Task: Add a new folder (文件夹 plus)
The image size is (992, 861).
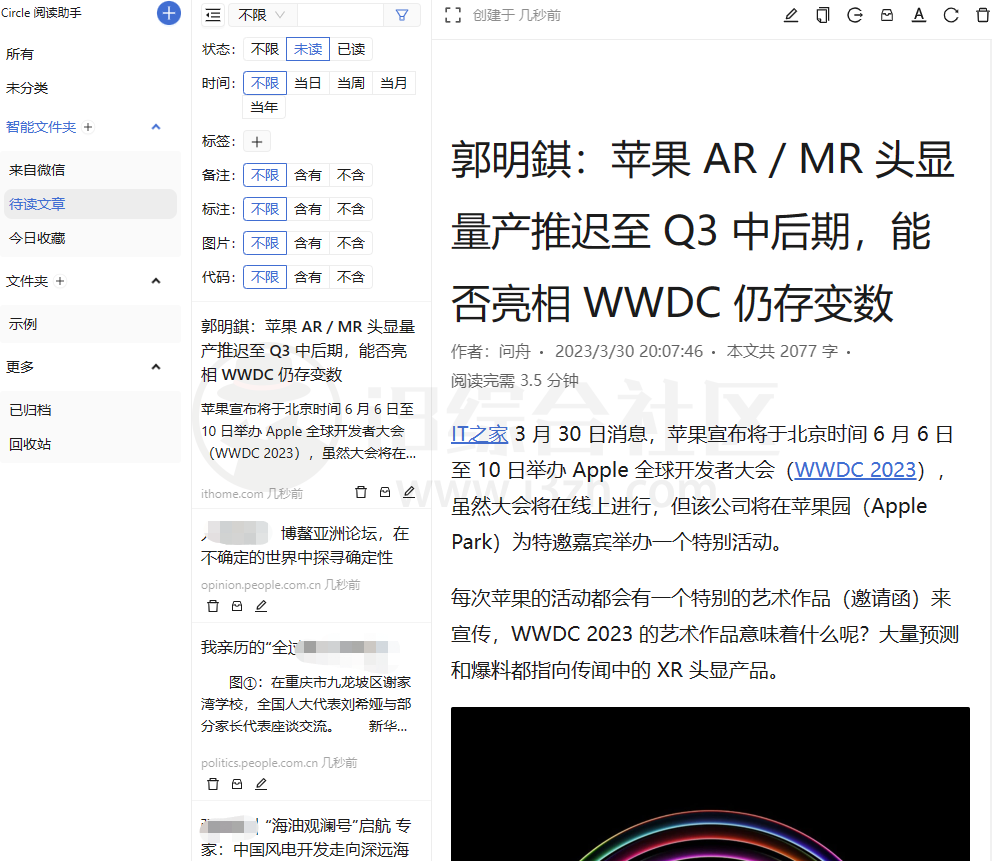Action: pyautogui.click(x=60, y=281)
